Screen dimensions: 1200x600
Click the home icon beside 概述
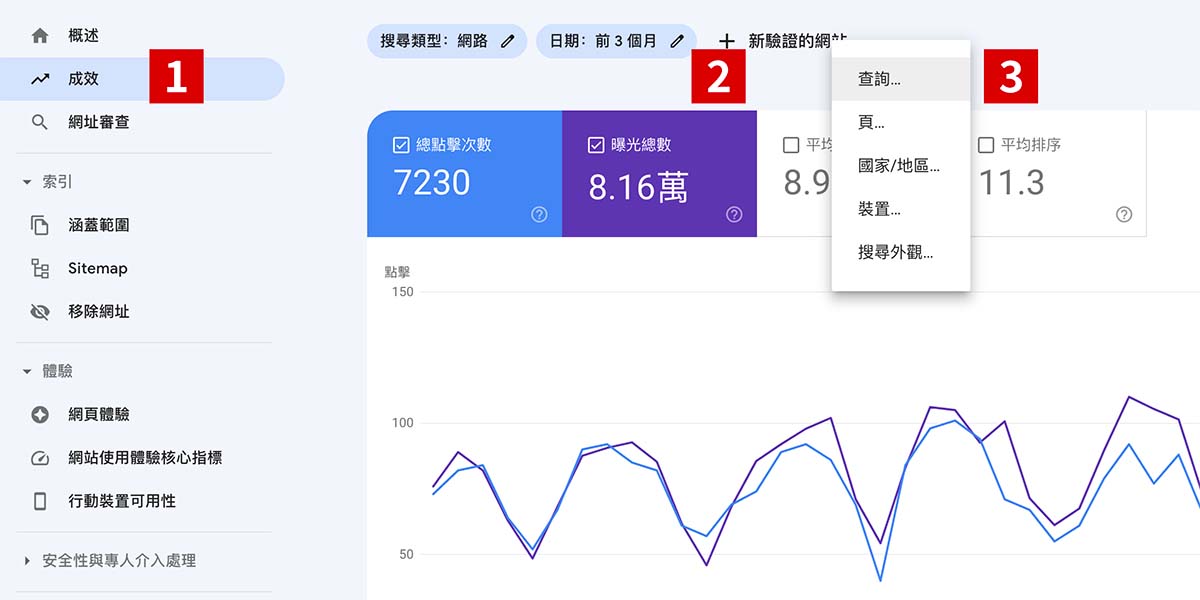pos(40,36)
